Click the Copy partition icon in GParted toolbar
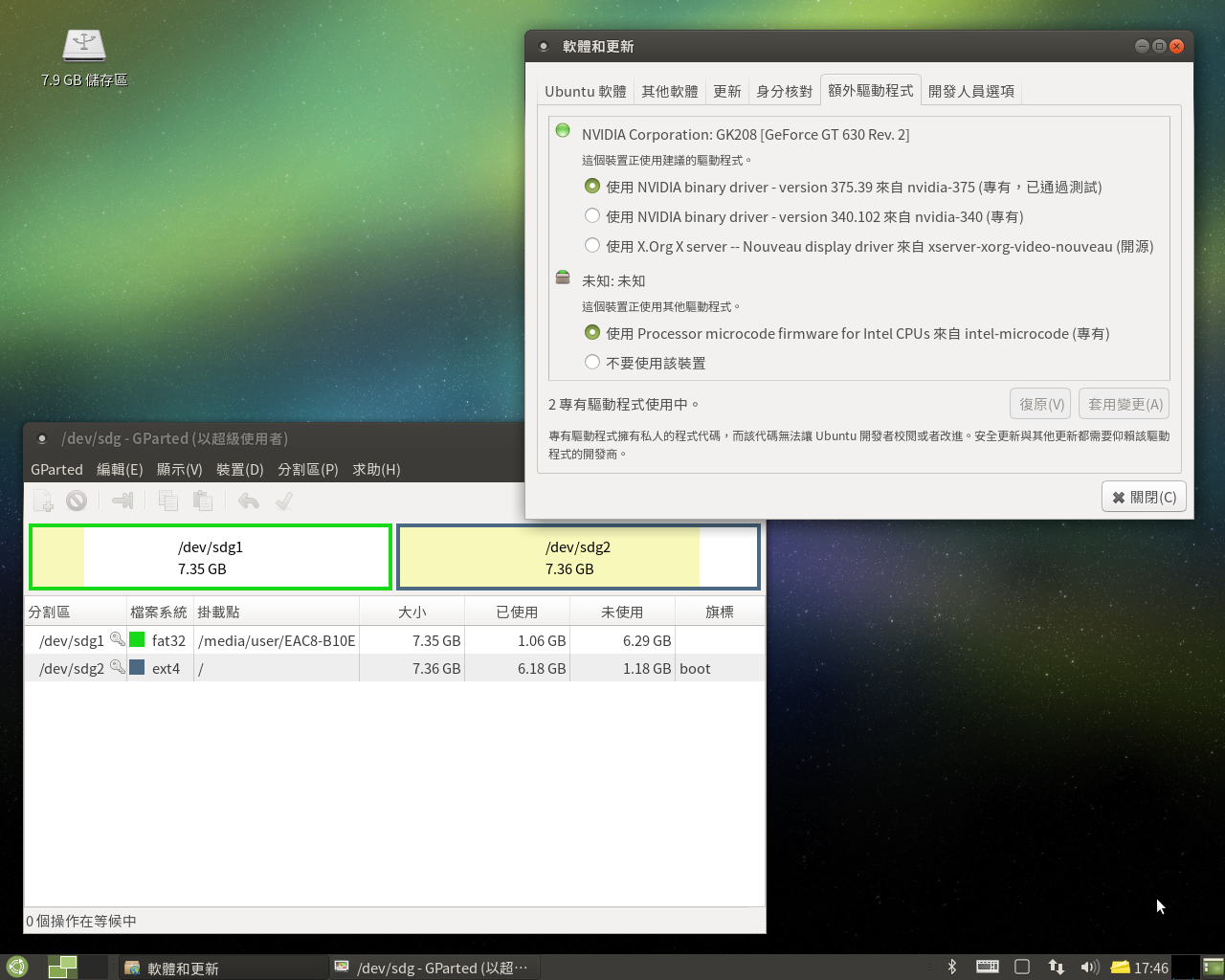 point(168,501)
